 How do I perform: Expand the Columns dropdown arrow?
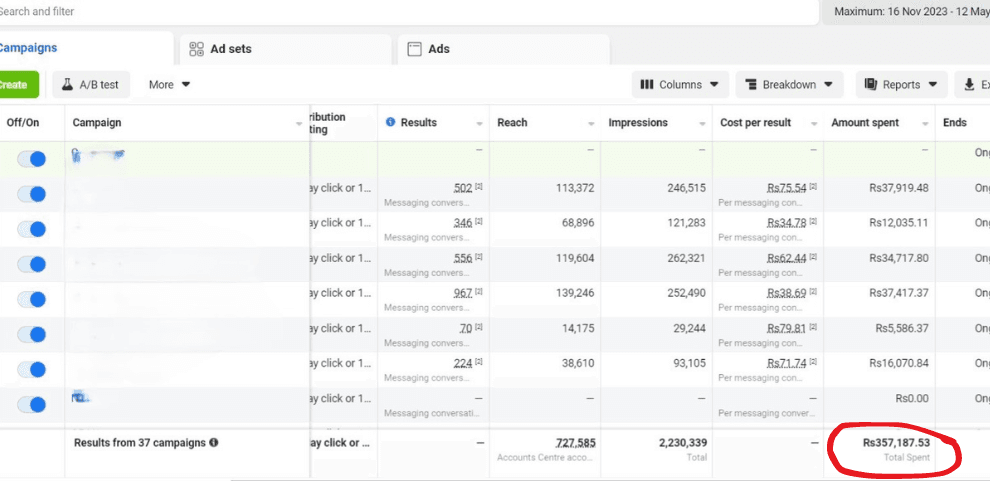coord(714,85)
